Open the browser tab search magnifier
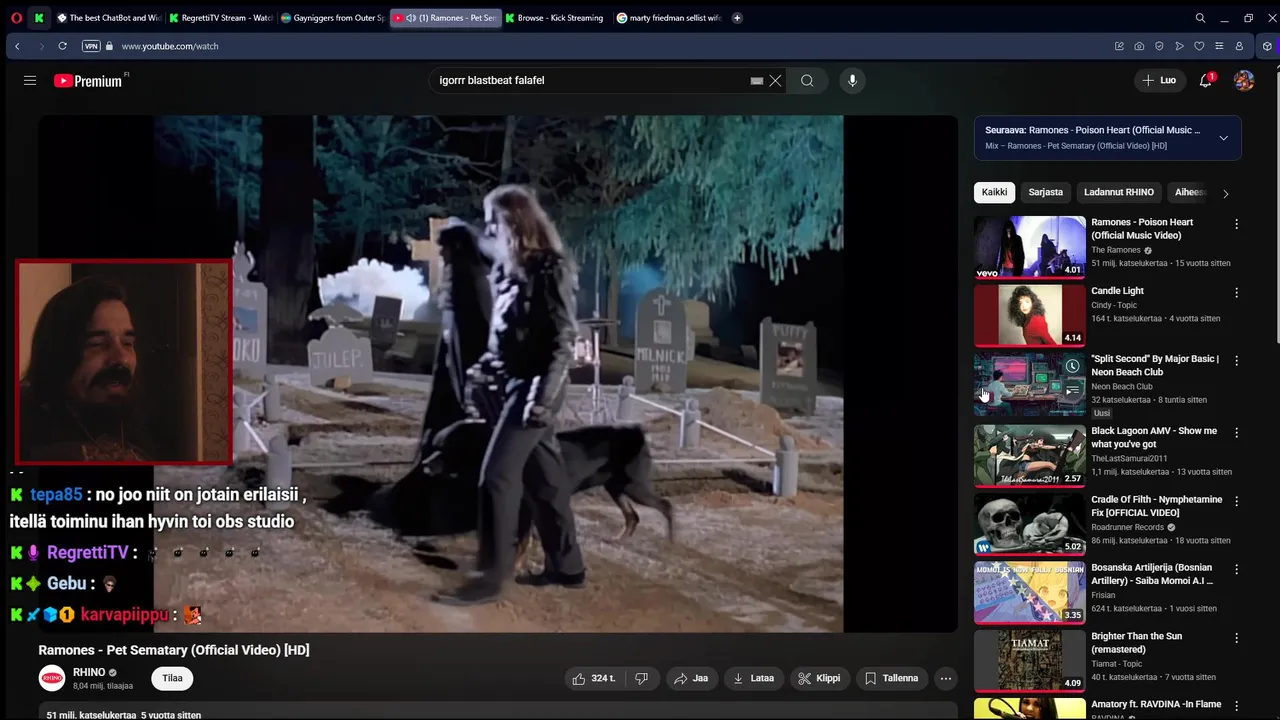The height and width of the screenshot is (720, 1280). pyautogui.click(x=1200, y=18)
